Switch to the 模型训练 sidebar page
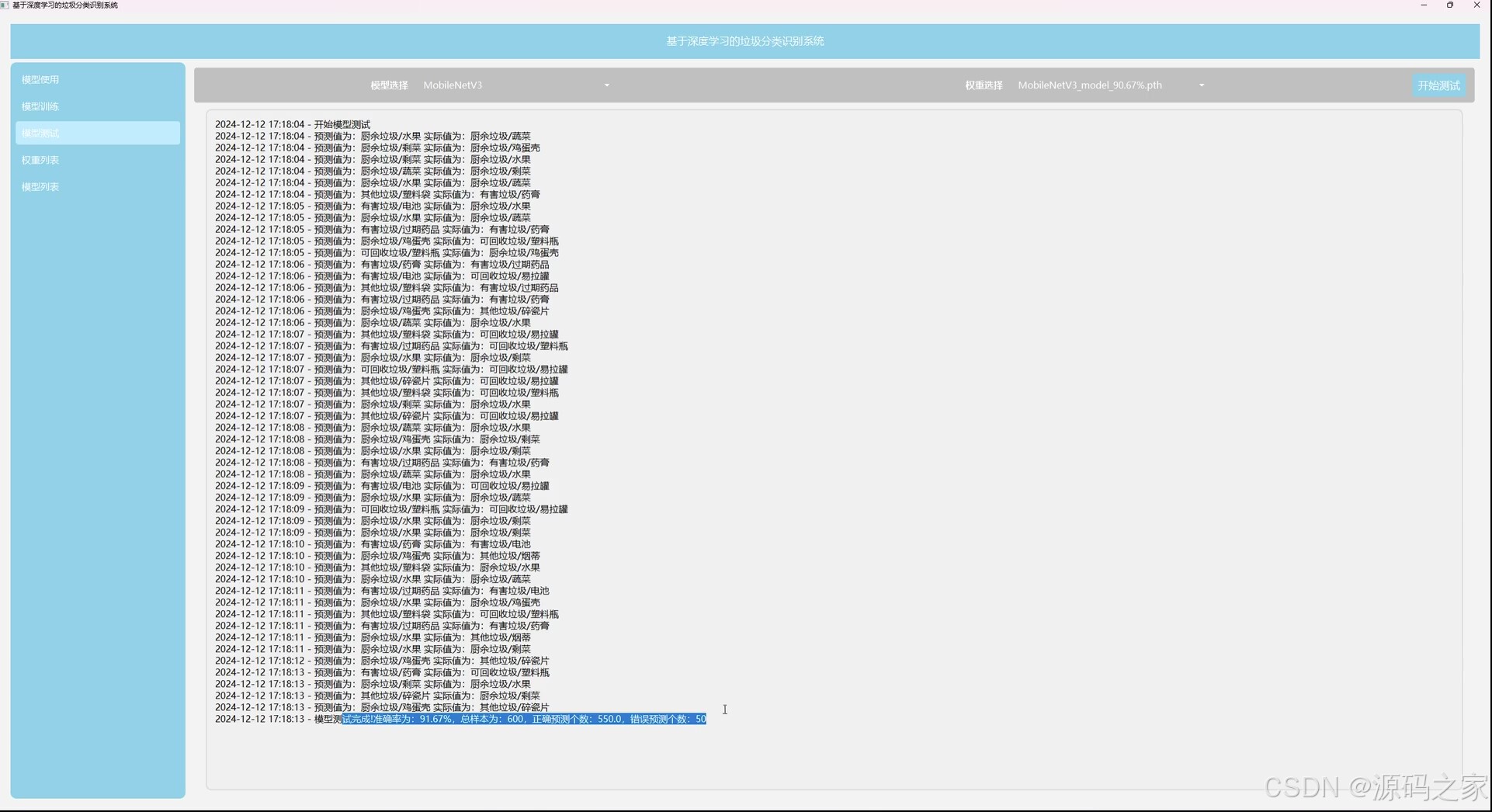1492x812 pixels. (x=98, y=106)
